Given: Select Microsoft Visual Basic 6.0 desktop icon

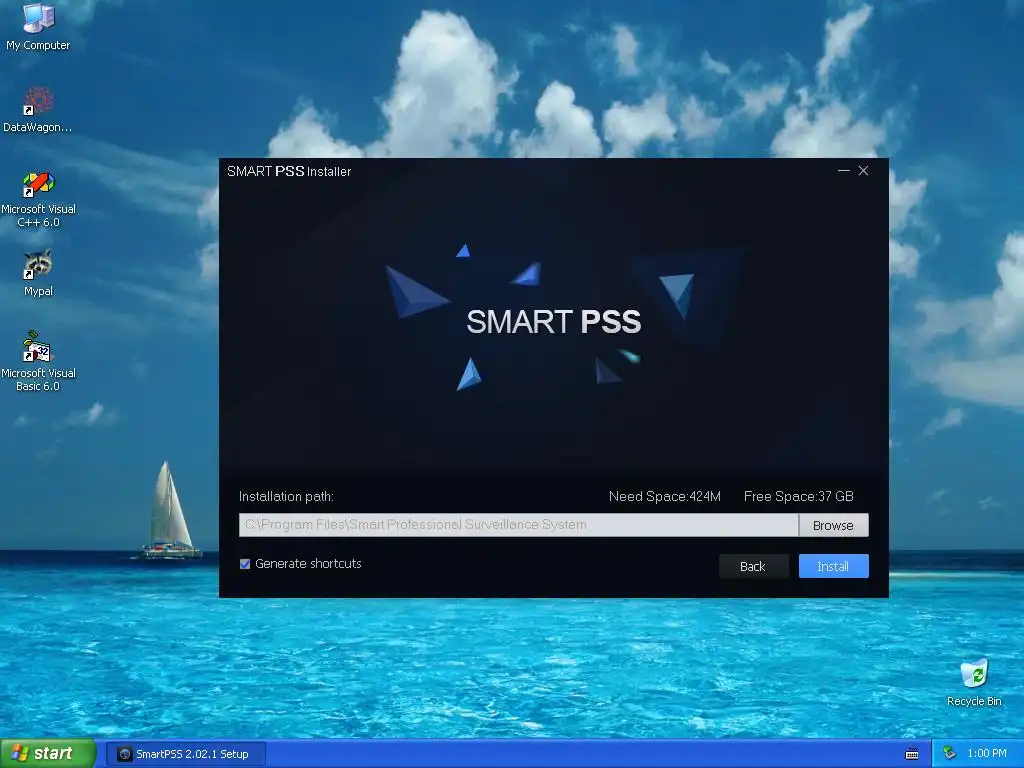Looking at the screenshot, I should [x=38, y=361].
